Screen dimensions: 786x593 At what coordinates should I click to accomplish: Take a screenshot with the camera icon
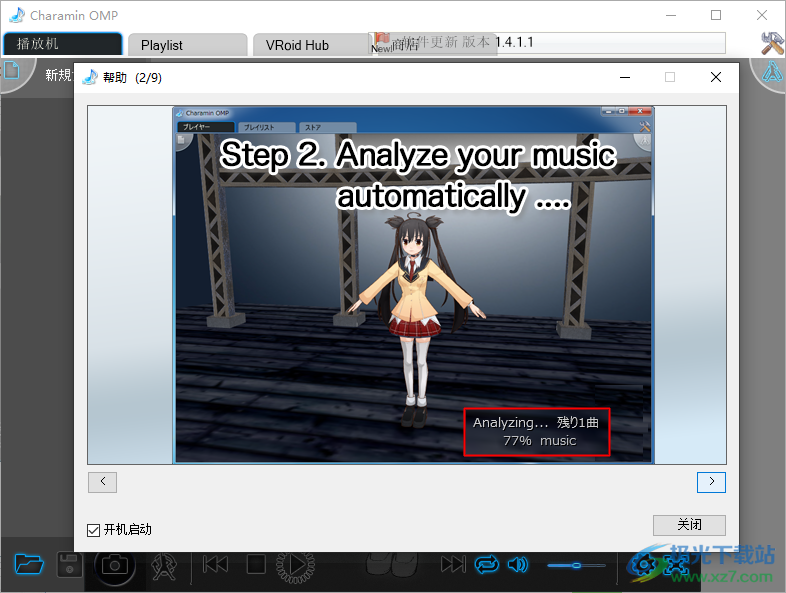(114, 565)
